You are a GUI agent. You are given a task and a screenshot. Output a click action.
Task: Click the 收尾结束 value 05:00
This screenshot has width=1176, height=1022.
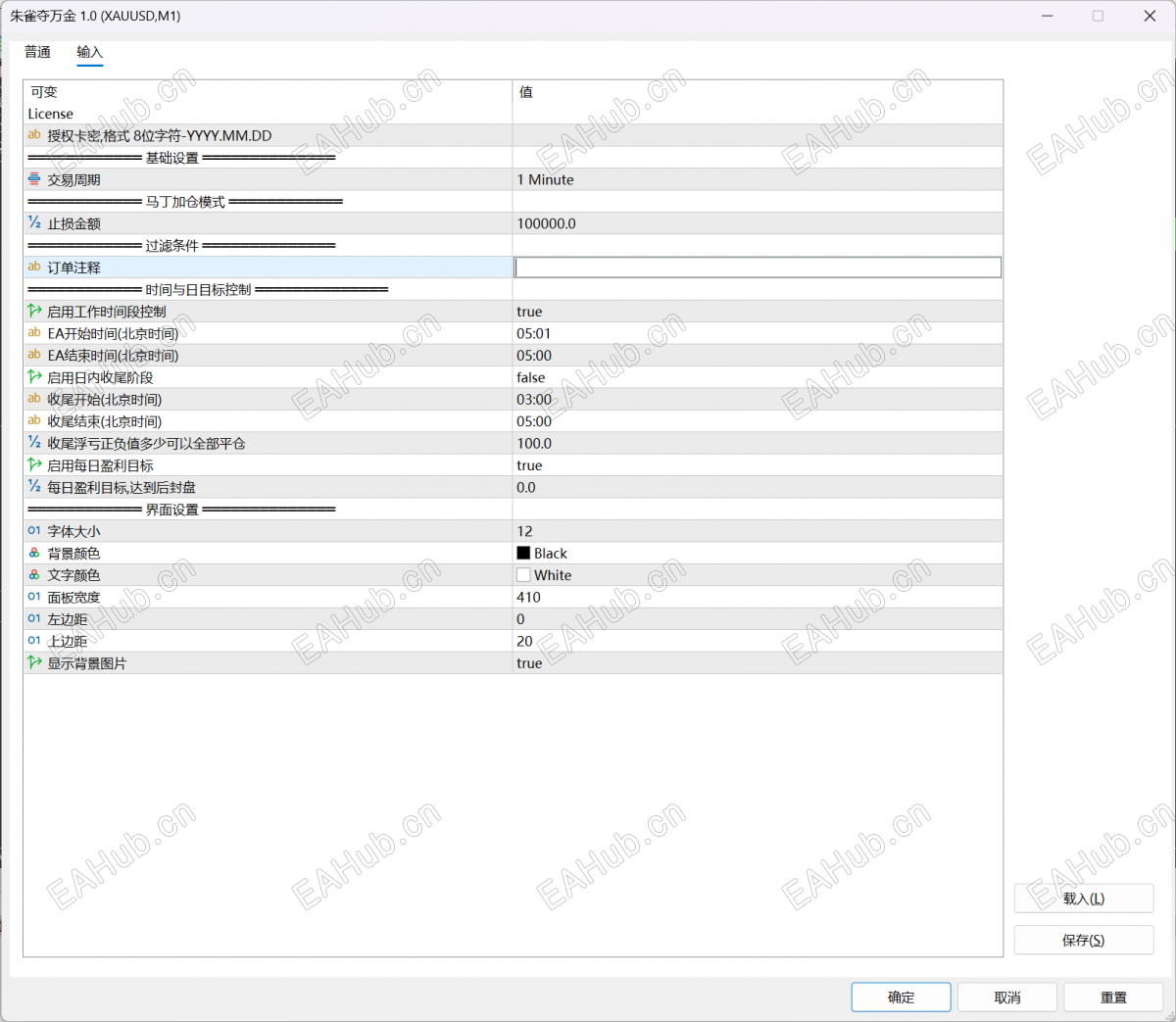pyautogui.click(x=534, y=421)
